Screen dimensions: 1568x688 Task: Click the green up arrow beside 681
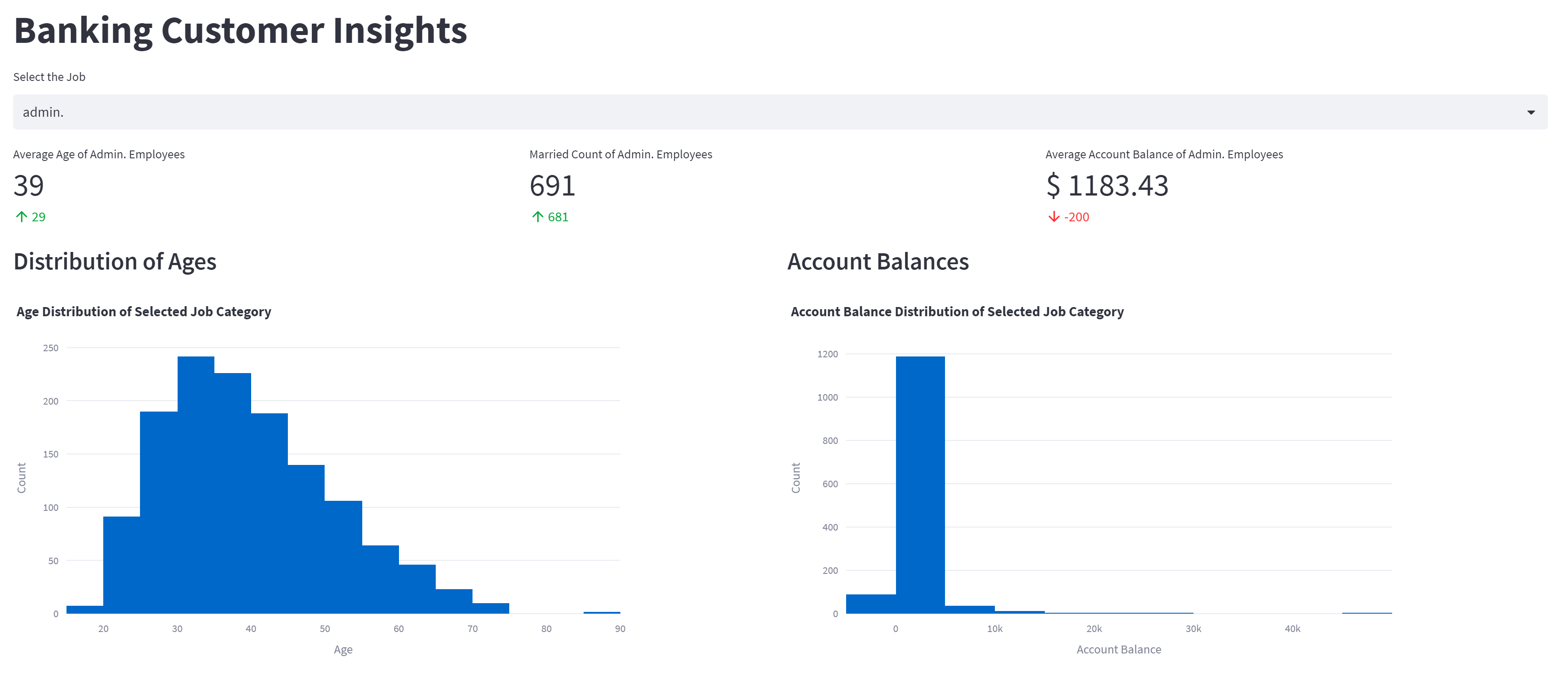(538, 217)
